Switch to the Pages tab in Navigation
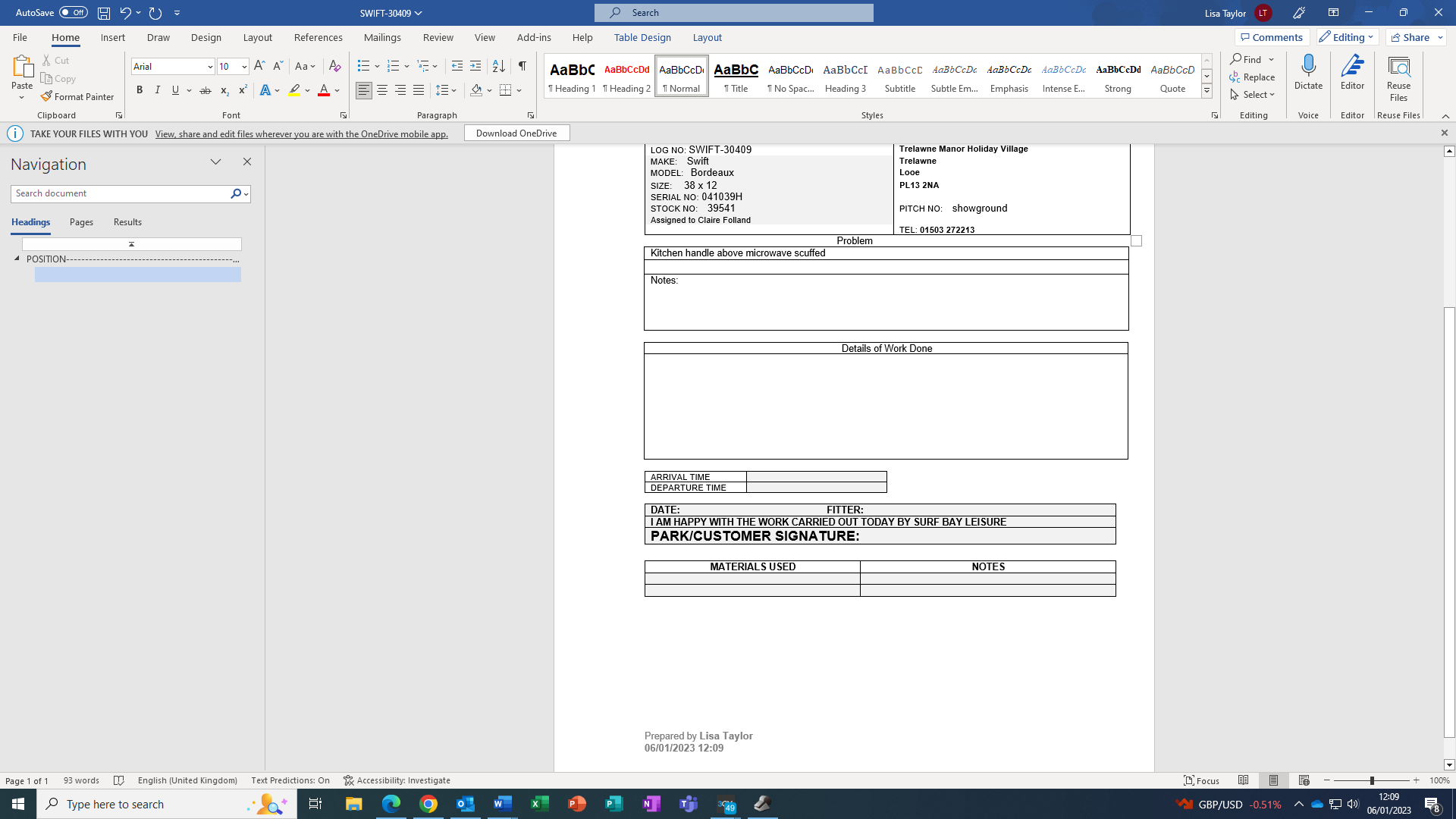This screenshot has width=1456, height=819. coord(81,222)
